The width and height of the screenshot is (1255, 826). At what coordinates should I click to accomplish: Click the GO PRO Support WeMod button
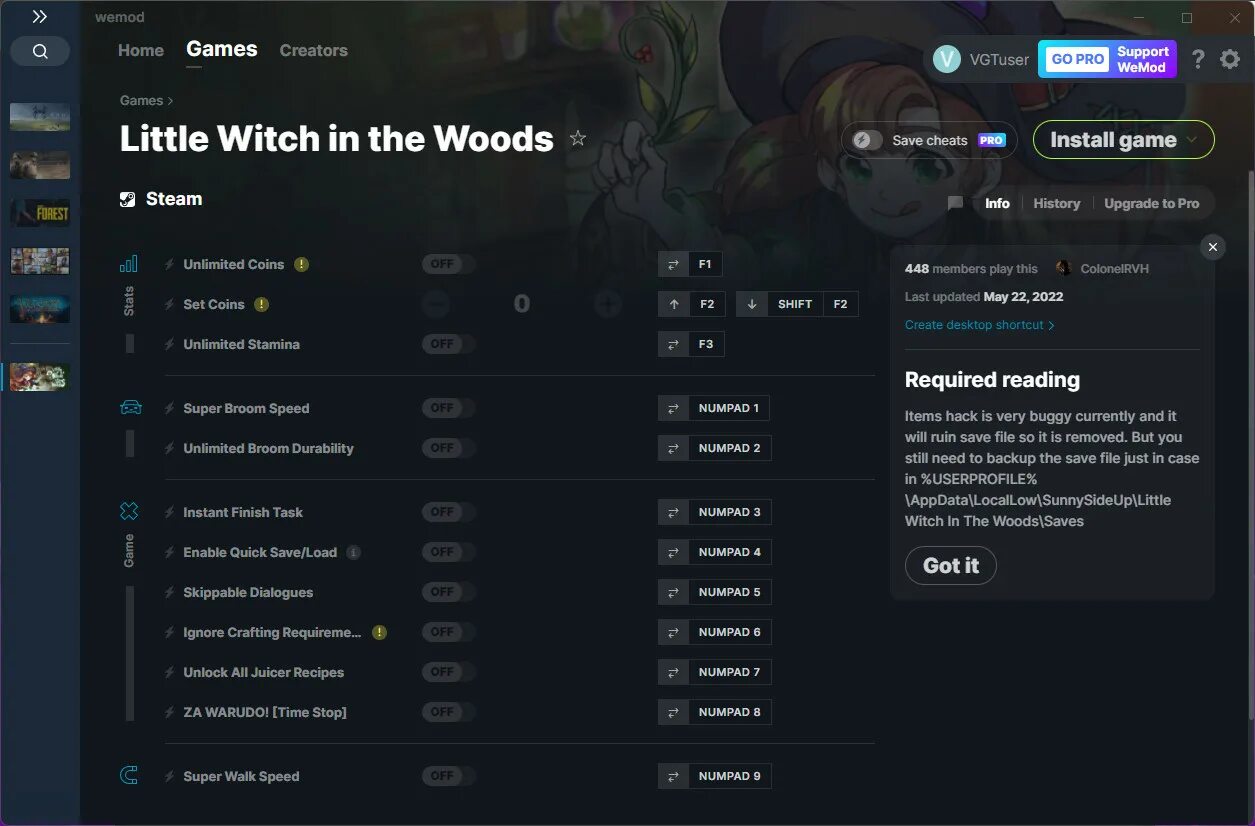click(x=1107, y=59)
